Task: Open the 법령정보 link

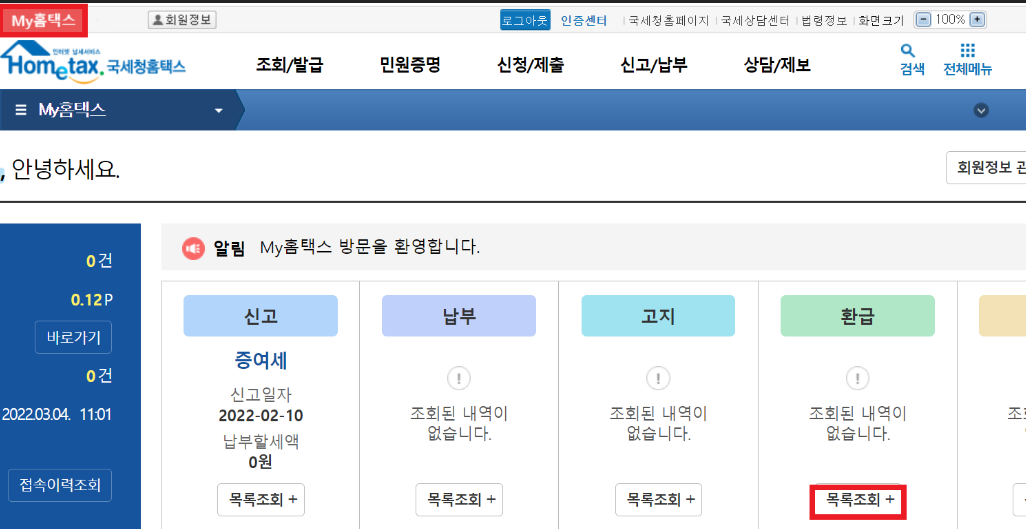Action: coord(824,20)
